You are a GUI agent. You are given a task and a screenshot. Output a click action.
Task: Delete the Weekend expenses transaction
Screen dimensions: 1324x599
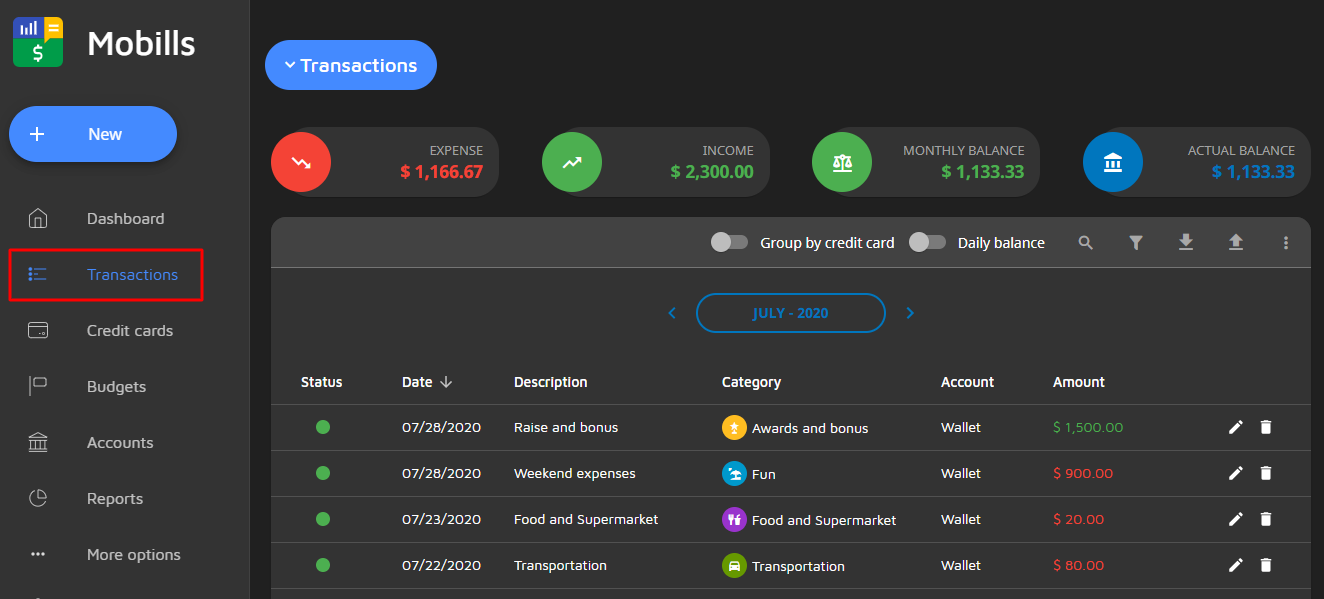click(x=1266, y=474)
